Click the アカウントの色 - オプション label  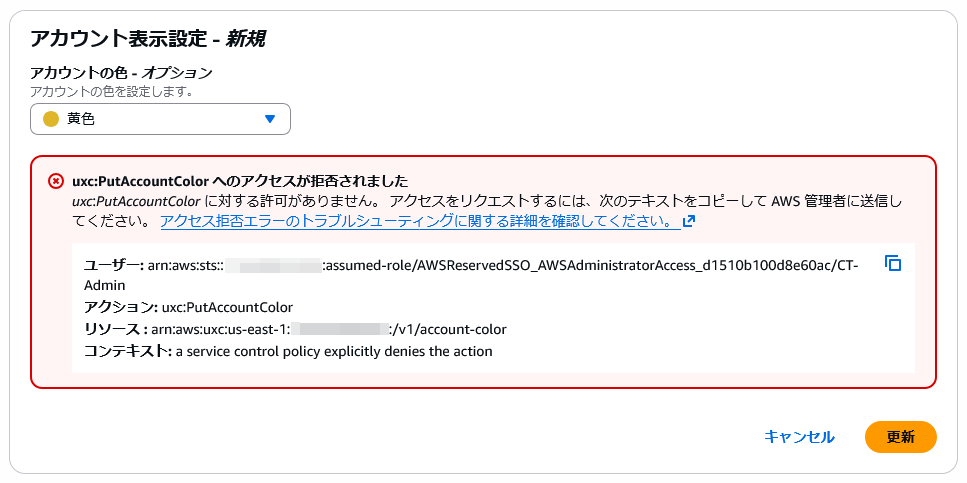(x=121, y=73)
